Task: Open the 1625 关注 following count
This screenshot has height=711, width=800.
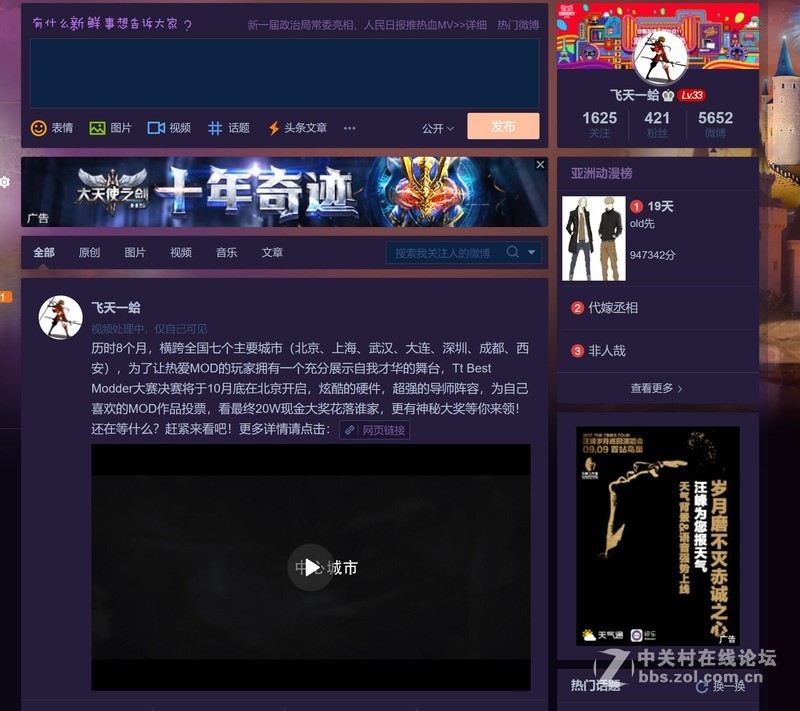Action: pyautogui.click(x=599, y=124)
